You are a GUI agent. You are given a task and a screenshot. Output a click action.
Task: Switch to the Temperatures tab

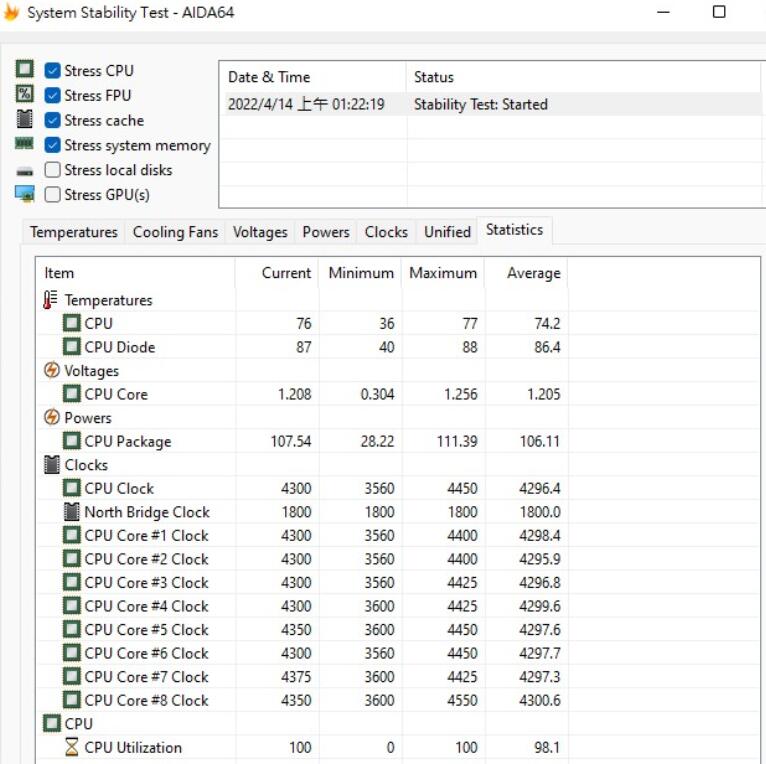click(74, 232)
